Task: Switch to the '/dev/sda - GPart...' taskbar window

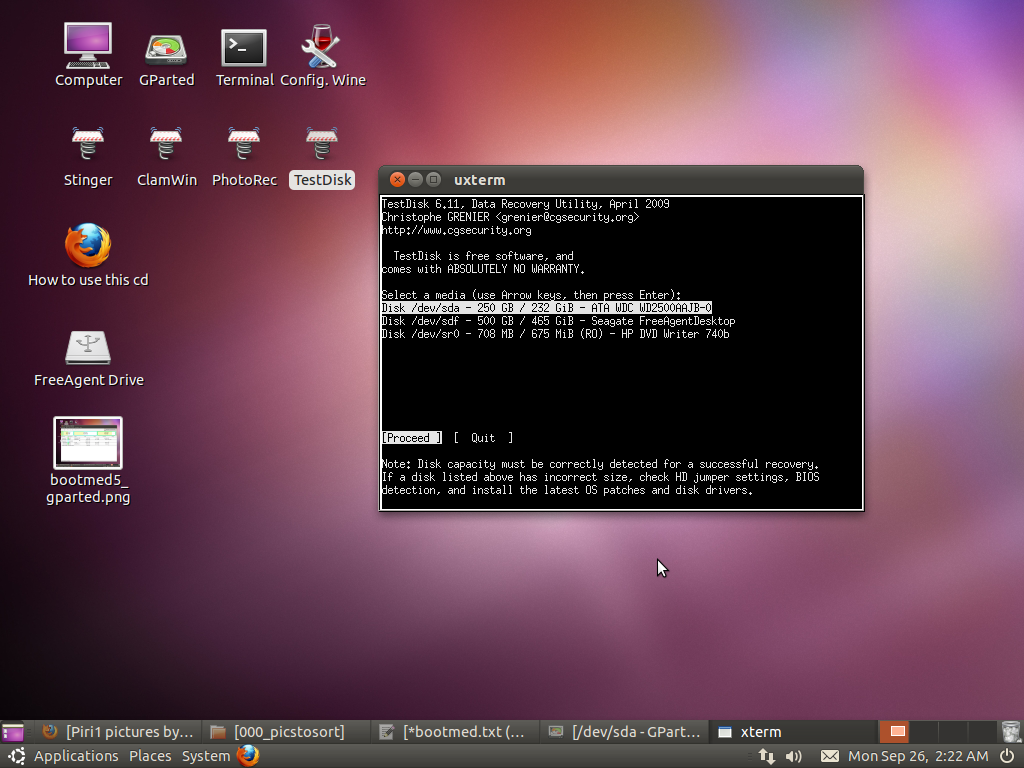Action: pyautogui.click(x=623, y=732)
